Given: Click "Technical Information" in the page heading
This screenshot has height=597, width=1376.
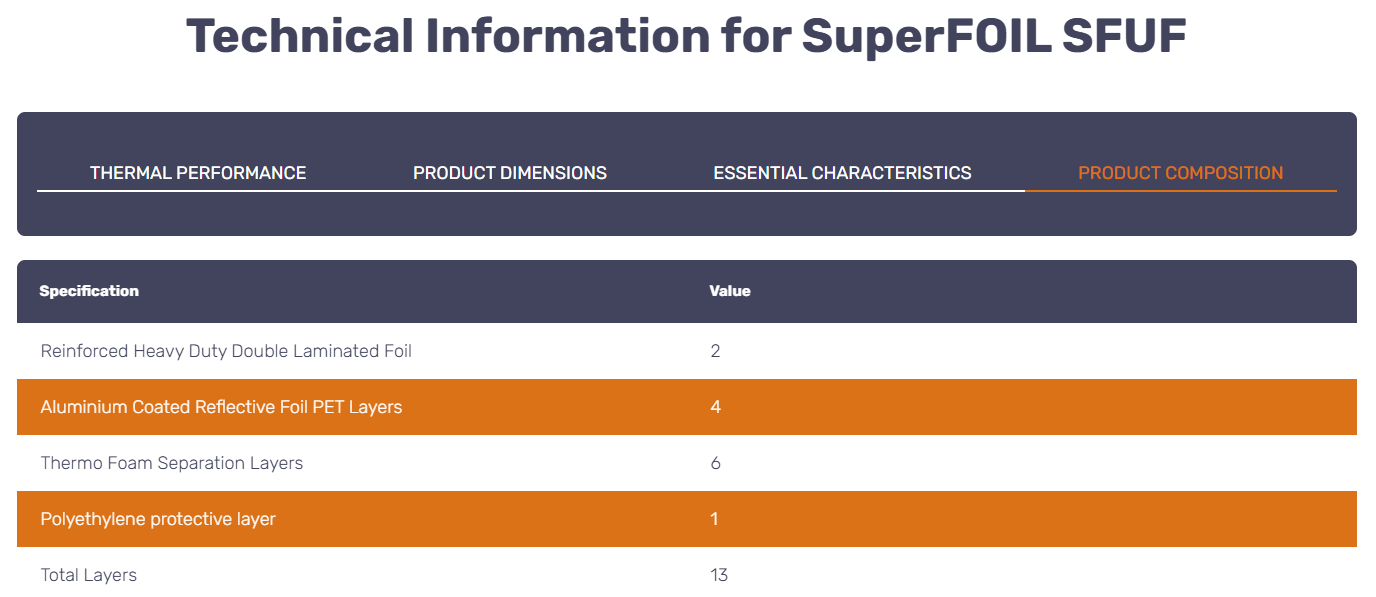Looking at the screenshot, I should tap(447, 36).
